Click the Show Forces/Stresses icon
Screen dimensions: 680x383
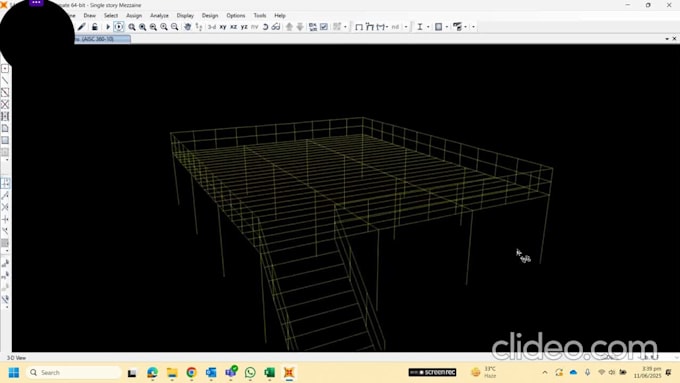tap(381, 27)
